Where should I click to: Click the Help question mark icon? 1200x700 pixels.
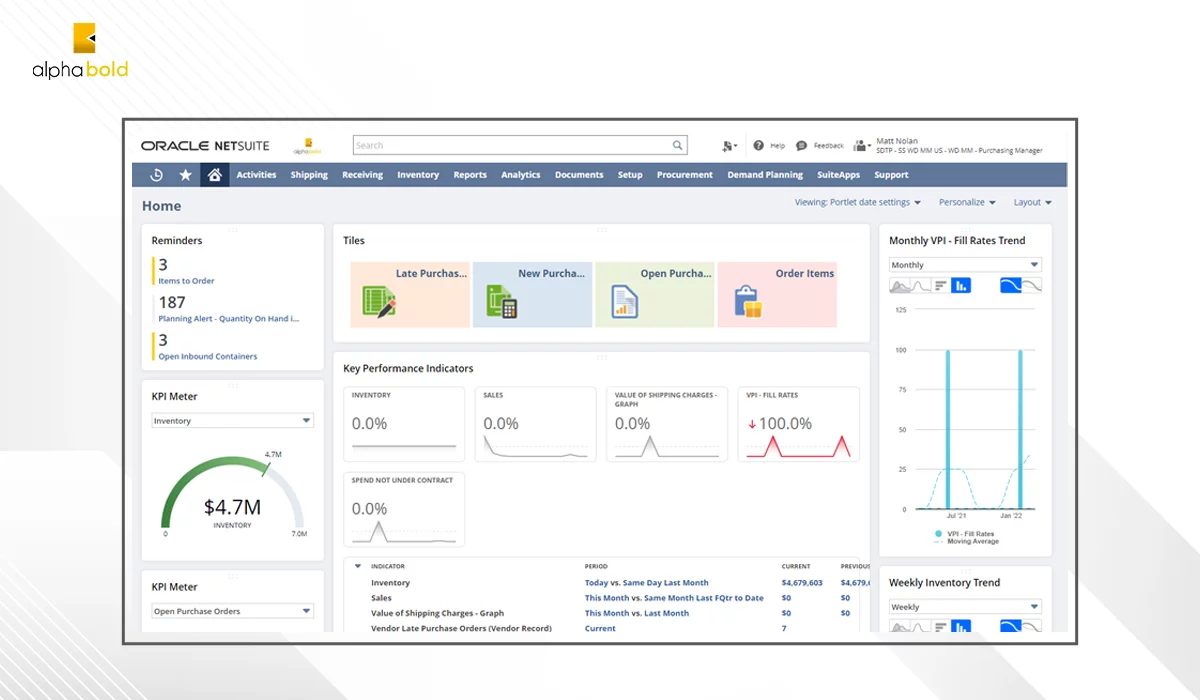759,145
